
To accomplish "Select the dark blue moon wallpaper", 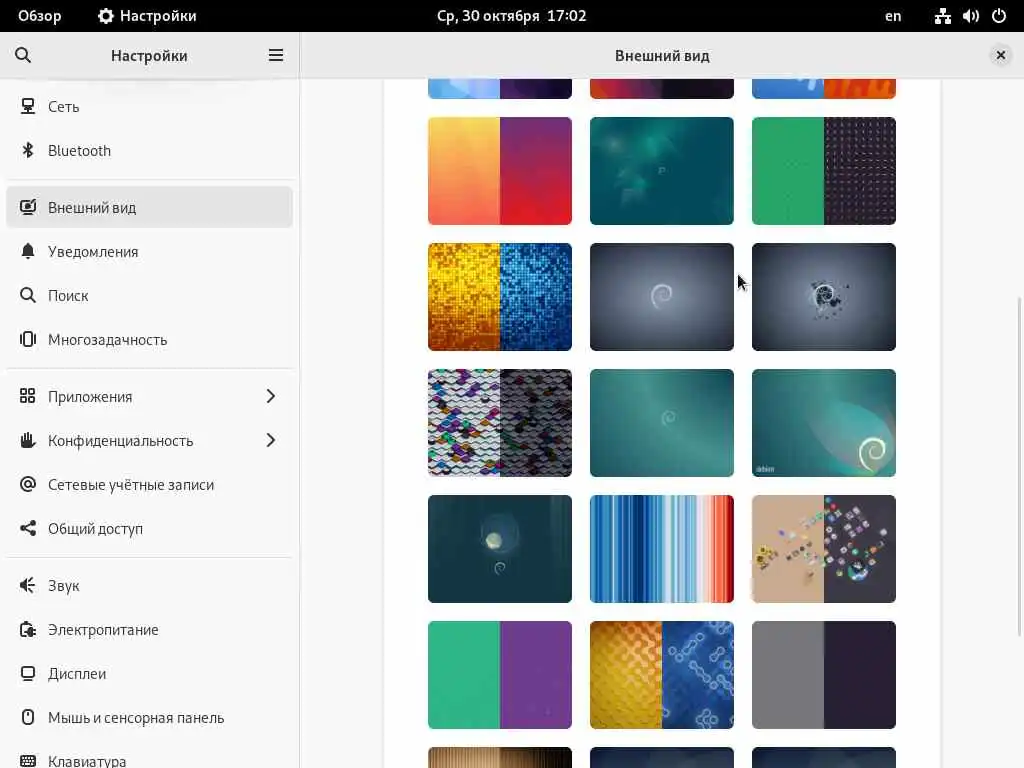I will tap(500, 549).
